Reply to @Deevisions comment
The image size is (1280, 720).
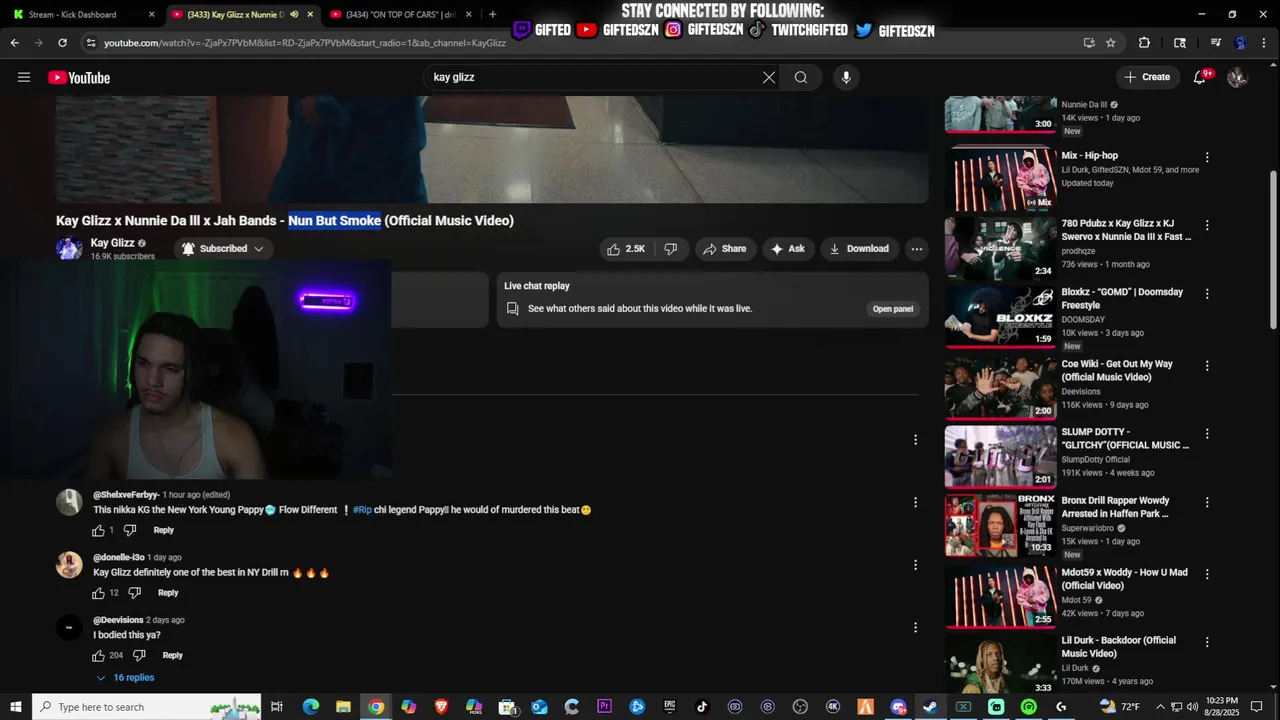[172, 655]
